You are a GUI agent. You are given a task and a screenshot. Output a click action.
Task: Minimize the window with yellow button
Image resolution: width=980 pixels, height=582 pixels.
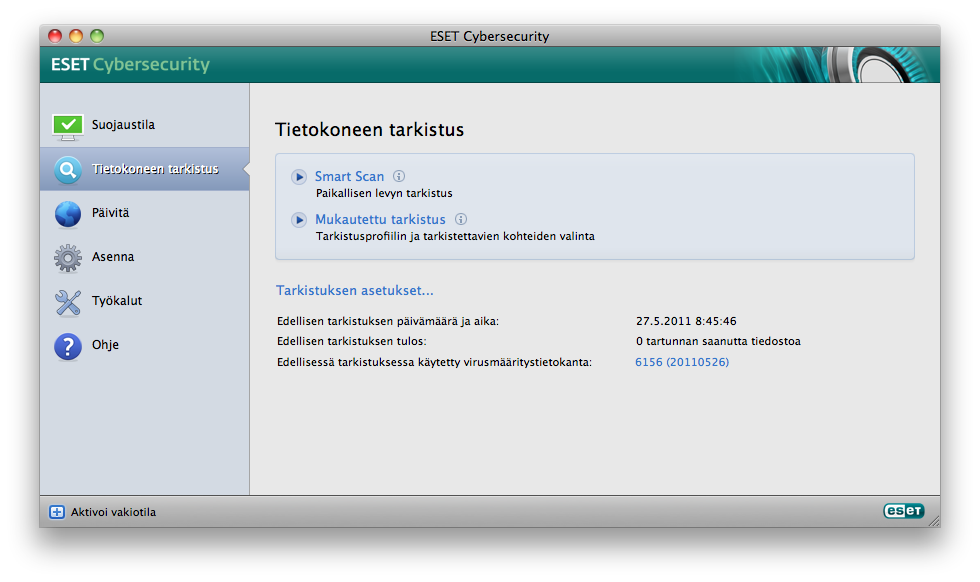(76, 36)
